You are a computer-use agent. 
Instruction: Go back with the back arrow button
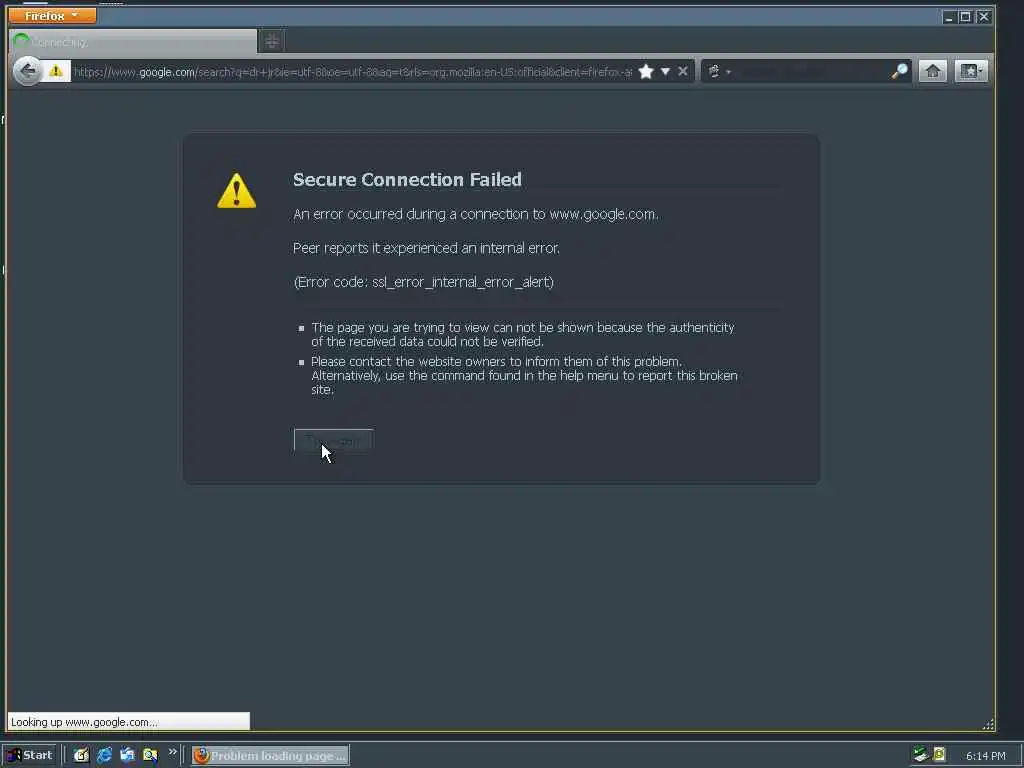27,71
